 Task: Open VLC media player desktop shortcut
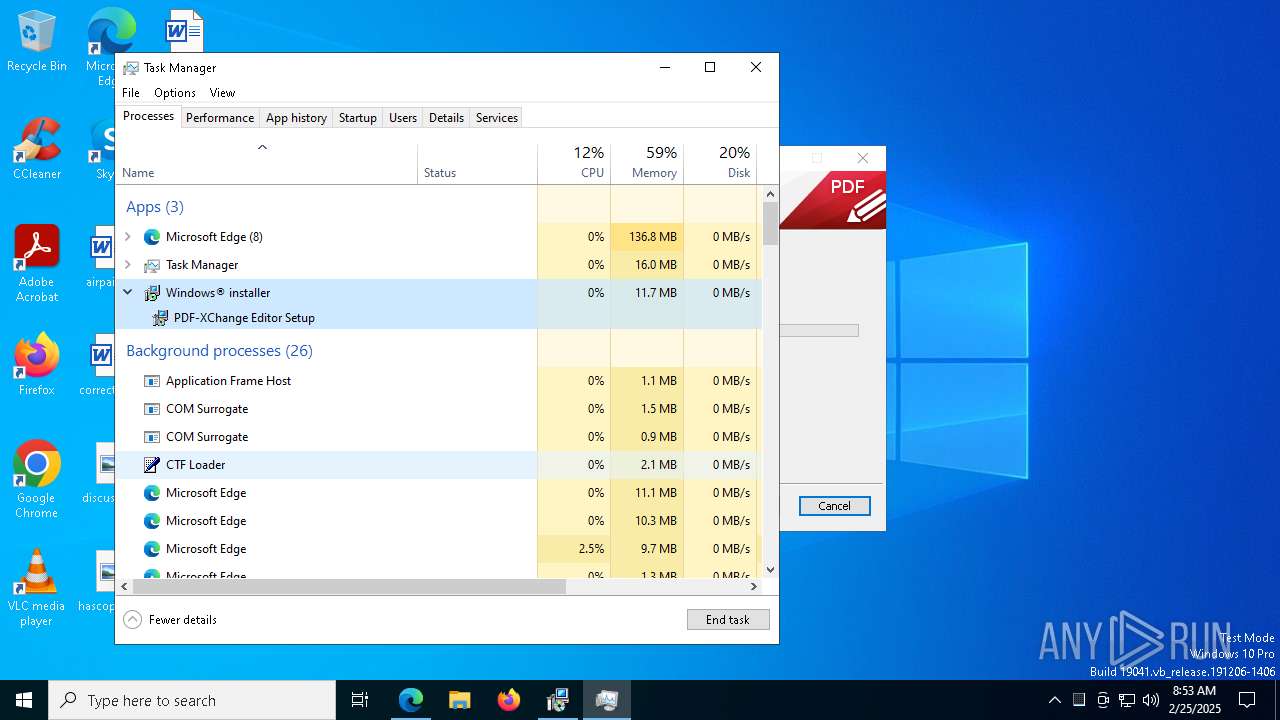coord(37,588)
